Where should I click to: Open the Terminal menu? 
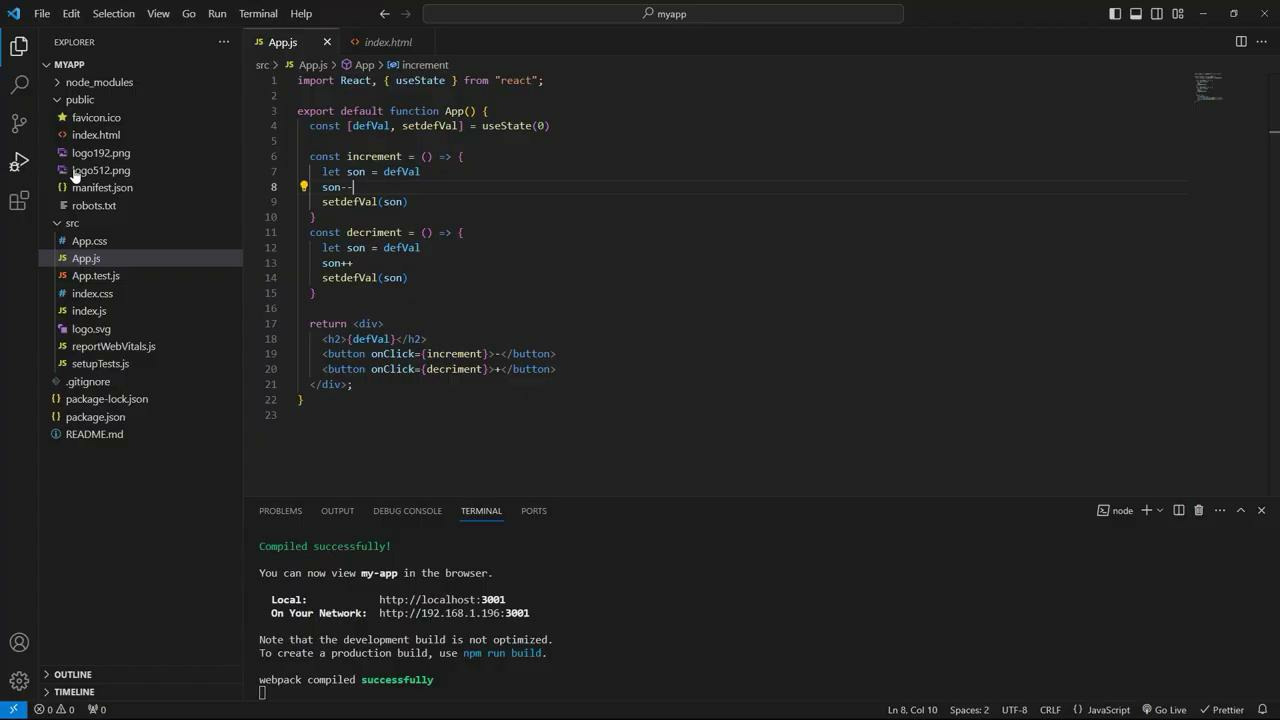257,13
